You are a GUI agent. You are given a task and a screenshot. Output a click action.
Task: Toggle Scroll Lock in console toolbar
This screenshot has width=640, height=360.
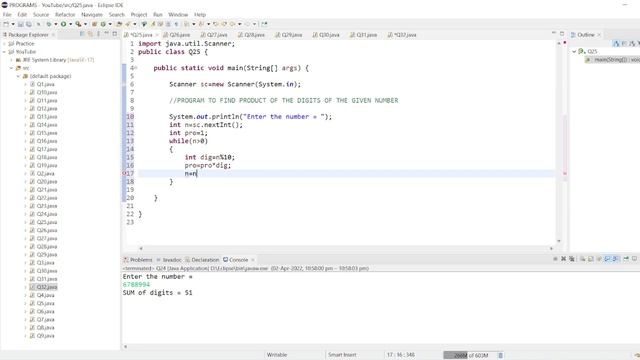click(591, 259)
